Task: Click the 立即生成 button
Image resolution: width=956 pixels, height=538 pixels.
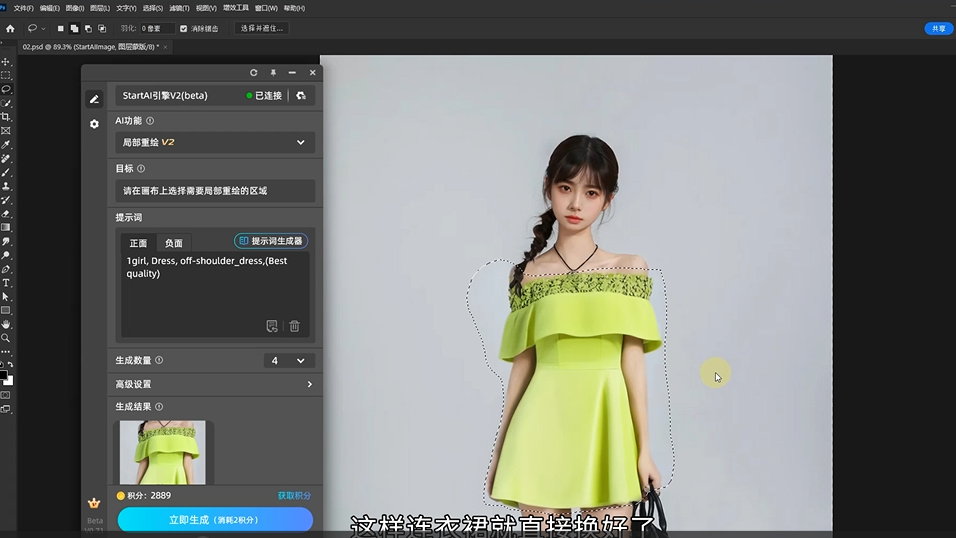Action: 215,520
